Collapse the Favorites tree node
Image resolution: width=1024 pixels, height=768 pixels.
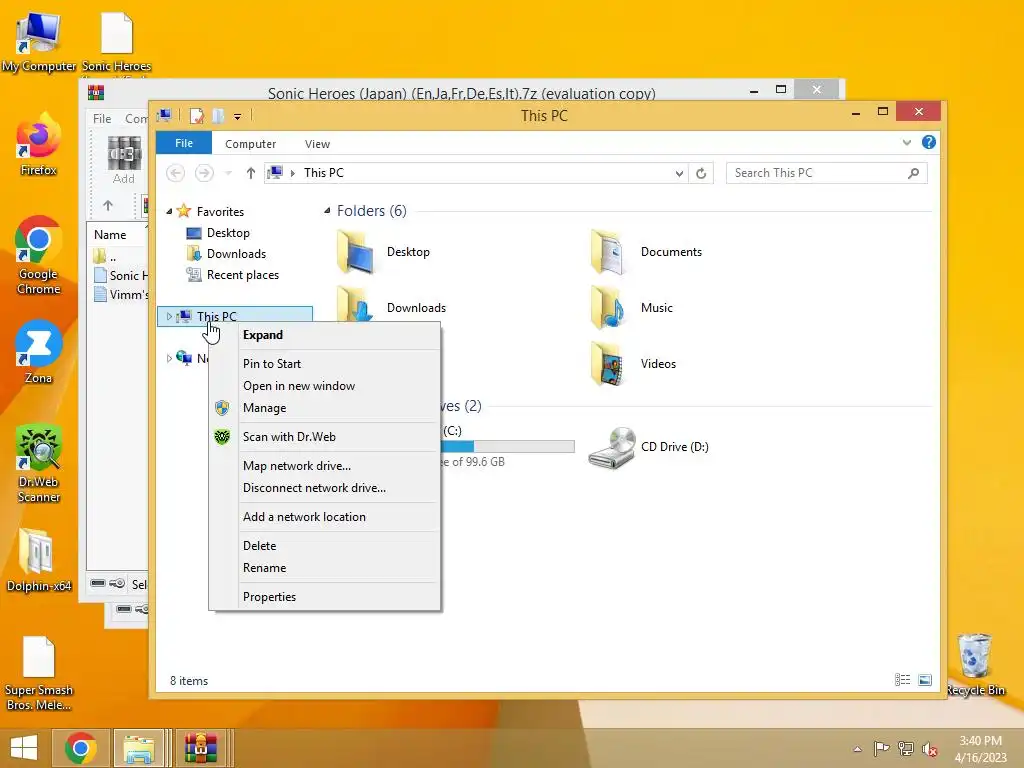click(169, 212)
